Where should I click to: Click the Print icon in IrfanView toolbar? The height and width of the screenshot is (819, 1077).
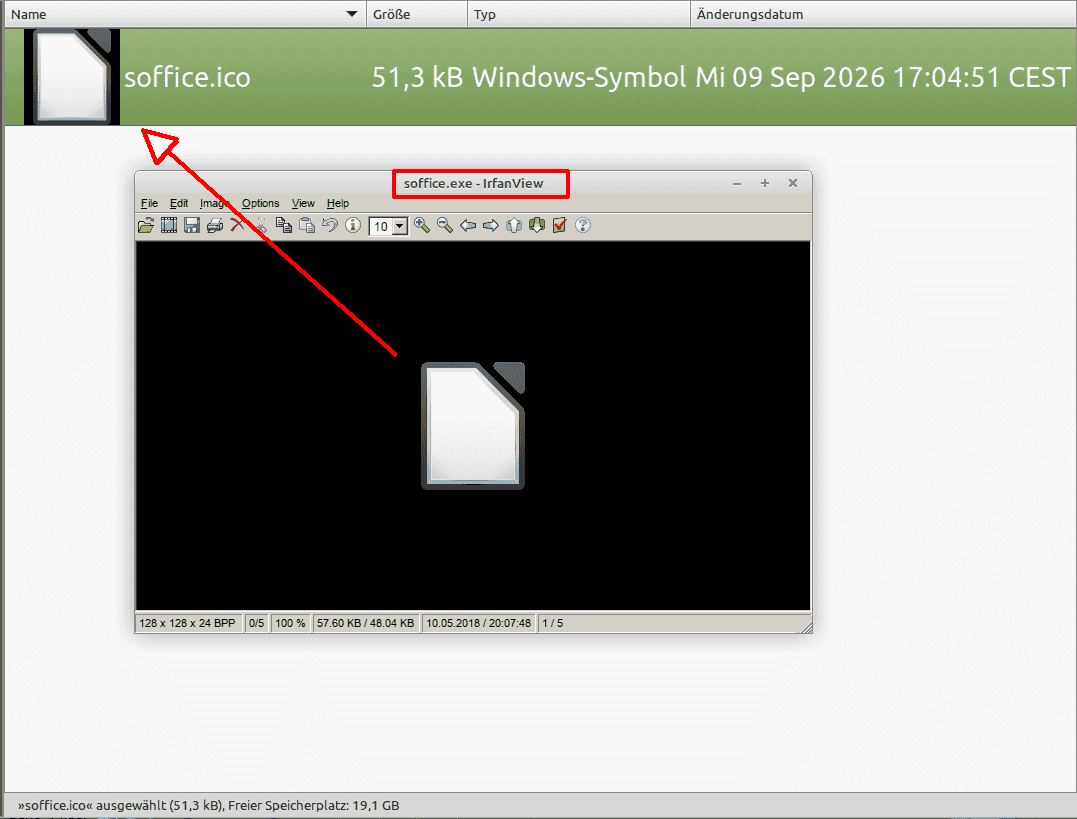click(x=215, y=225)
